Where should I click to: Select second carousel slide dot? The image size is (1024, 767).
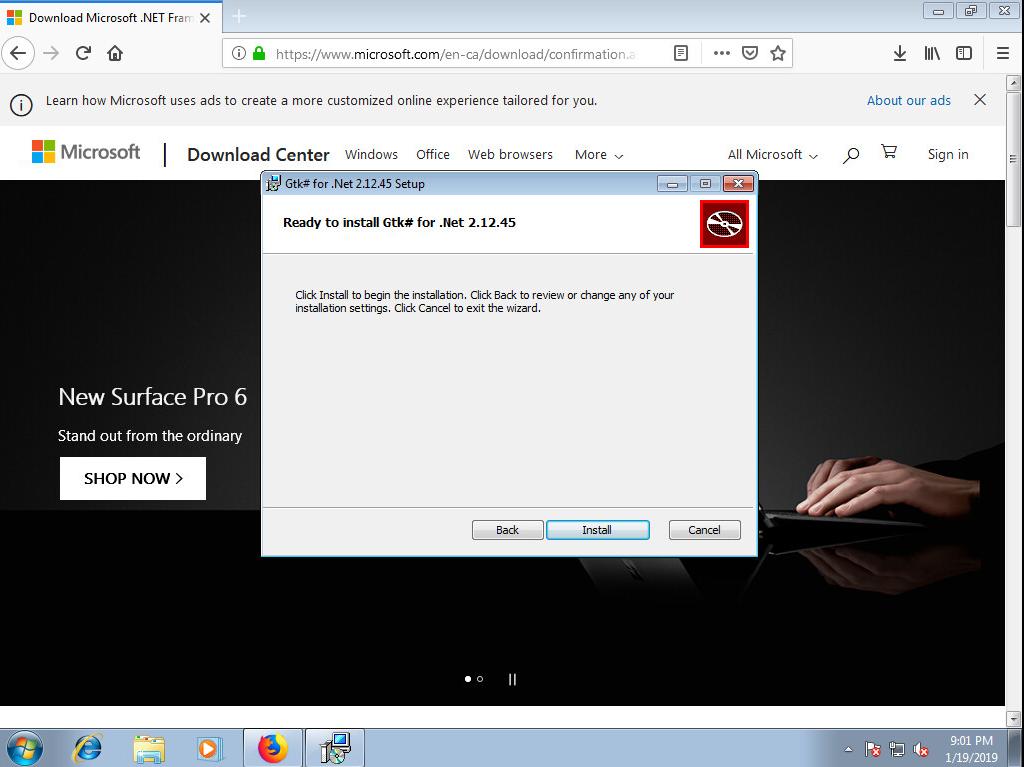480,679
